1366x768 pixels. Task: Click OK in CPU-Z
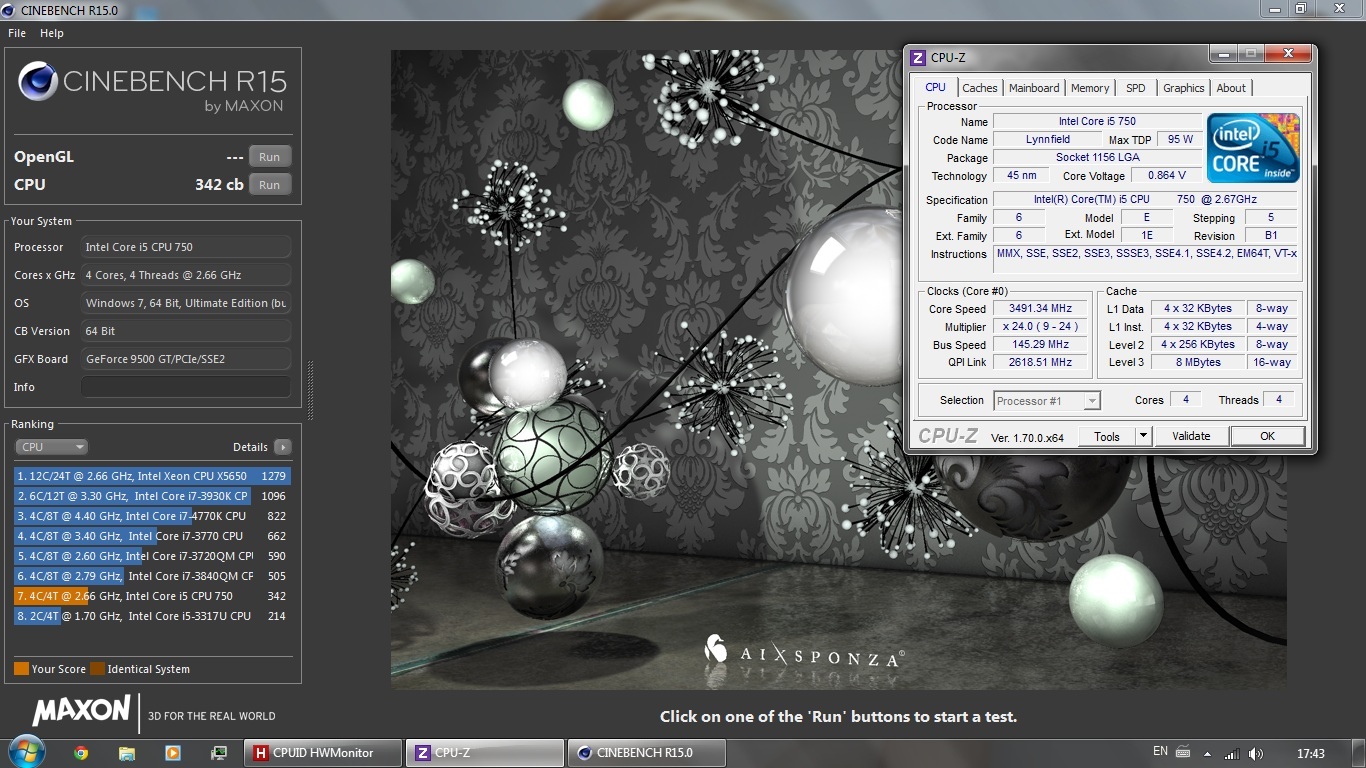point(1267,436)
